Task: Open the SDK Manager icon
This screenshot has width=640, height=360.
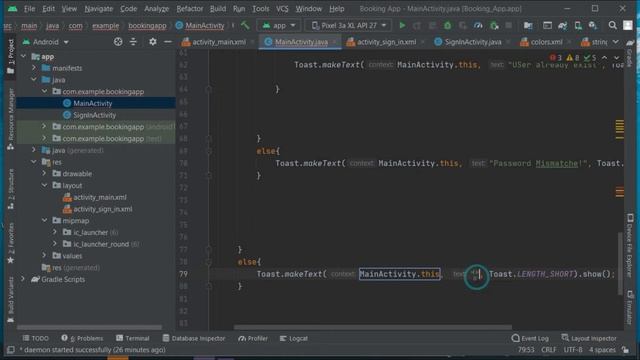Action: point(593,25)
